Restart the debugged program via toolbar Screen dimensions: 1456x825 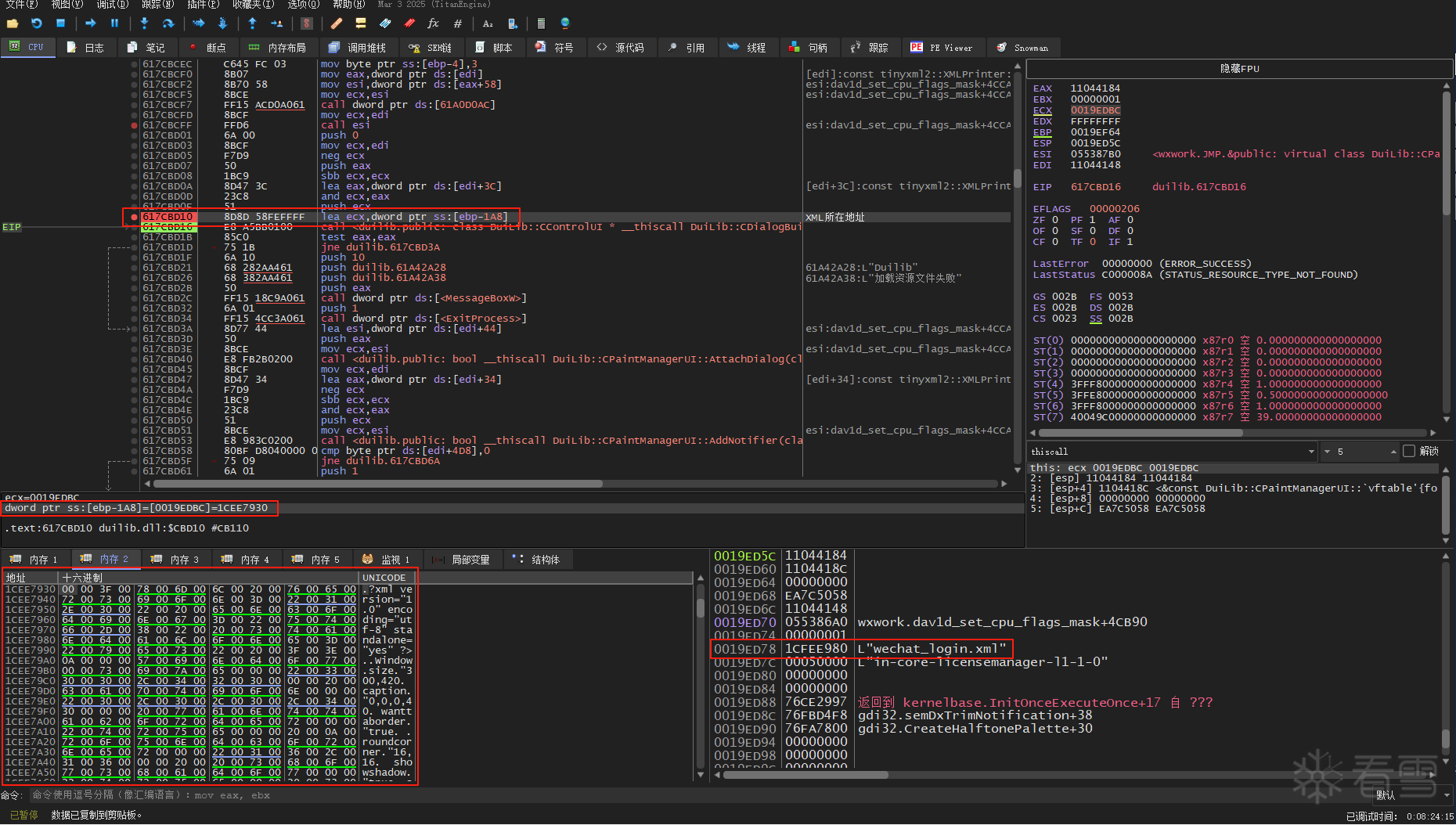tap(36, 23)
